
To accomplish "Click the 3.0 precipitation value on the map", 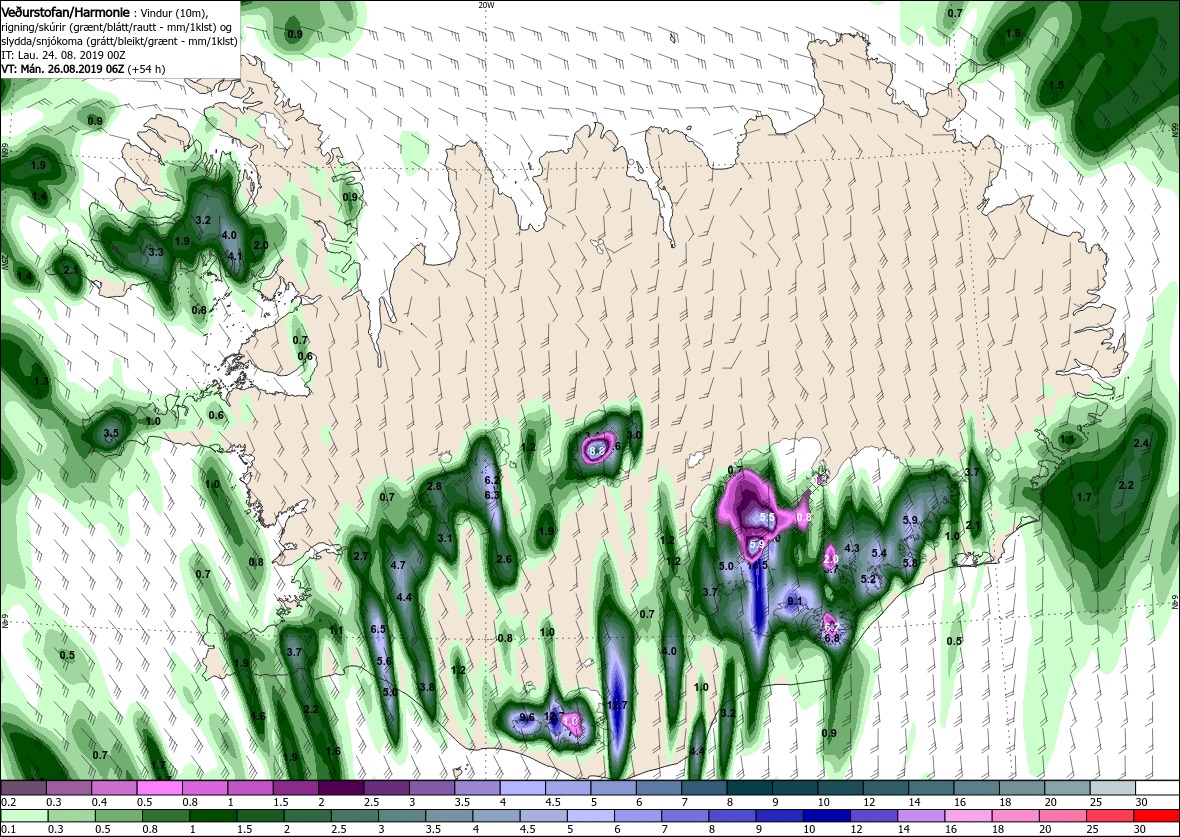I will [x=634, y=435].
